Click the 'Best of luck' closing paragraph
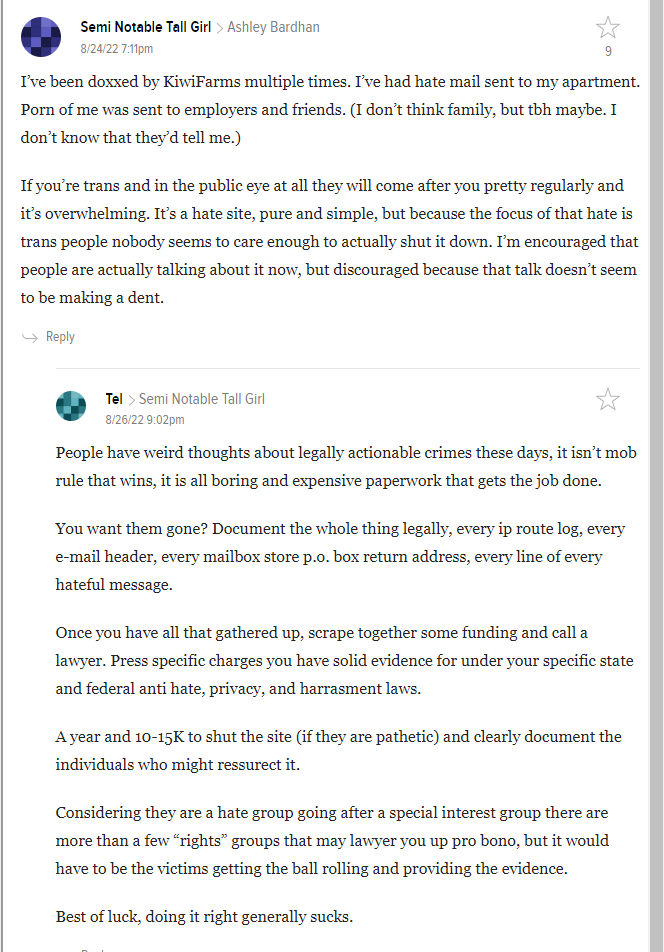 204,917
